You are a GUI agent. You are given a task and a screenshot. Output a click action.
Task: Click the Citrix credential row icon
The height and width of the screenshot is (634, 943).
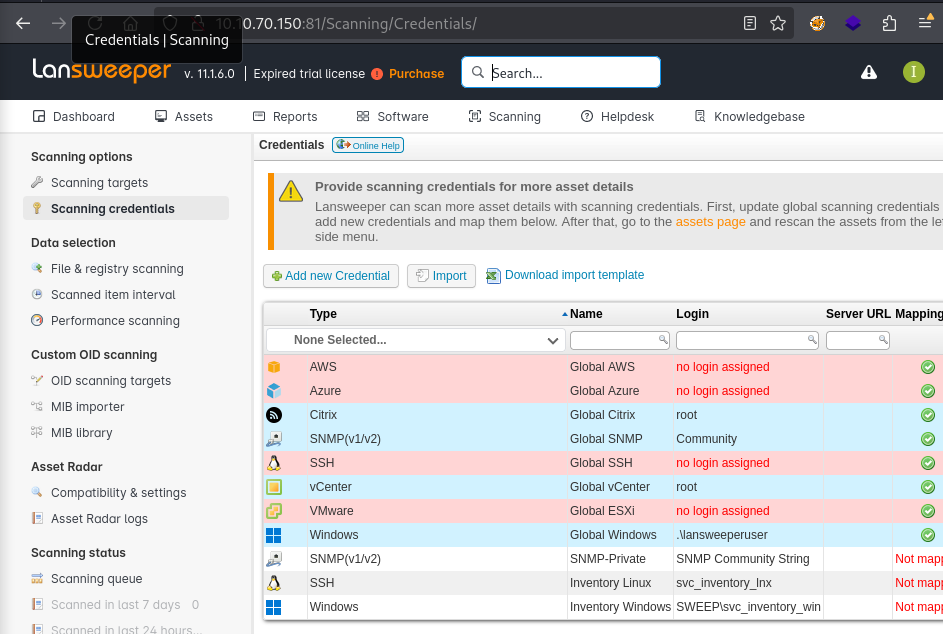click(274, 415)
